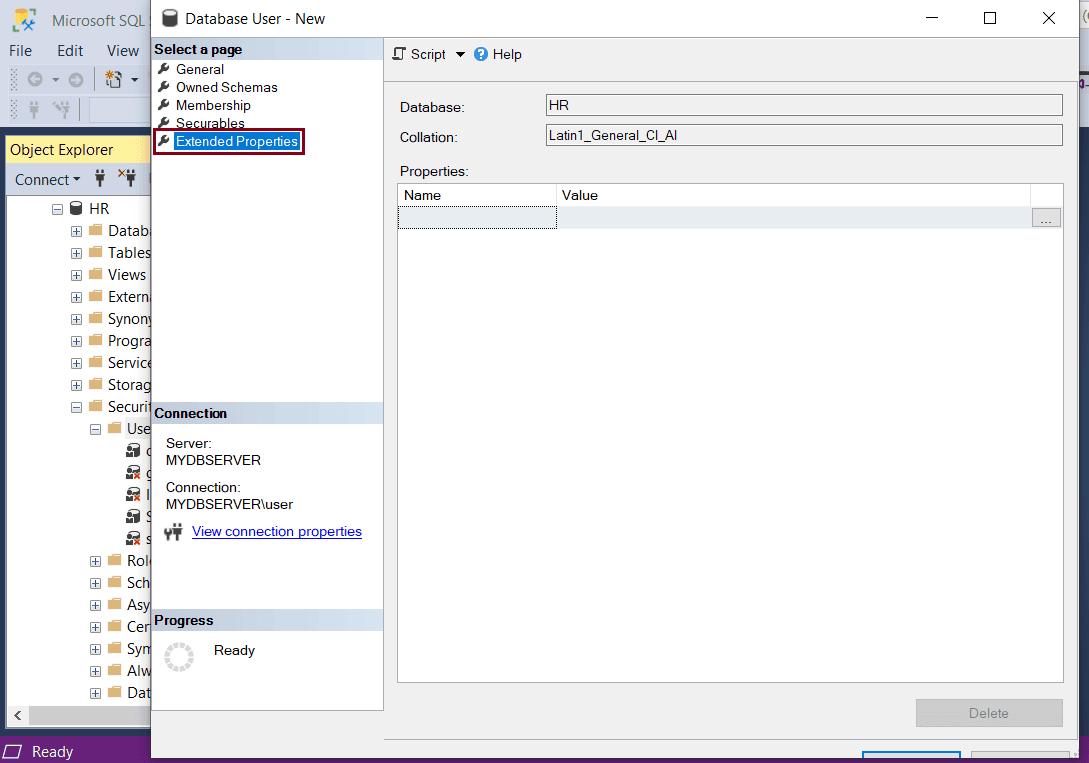
Task: Click the empty Name cell in Properties grid
Action: pos(477,218)
